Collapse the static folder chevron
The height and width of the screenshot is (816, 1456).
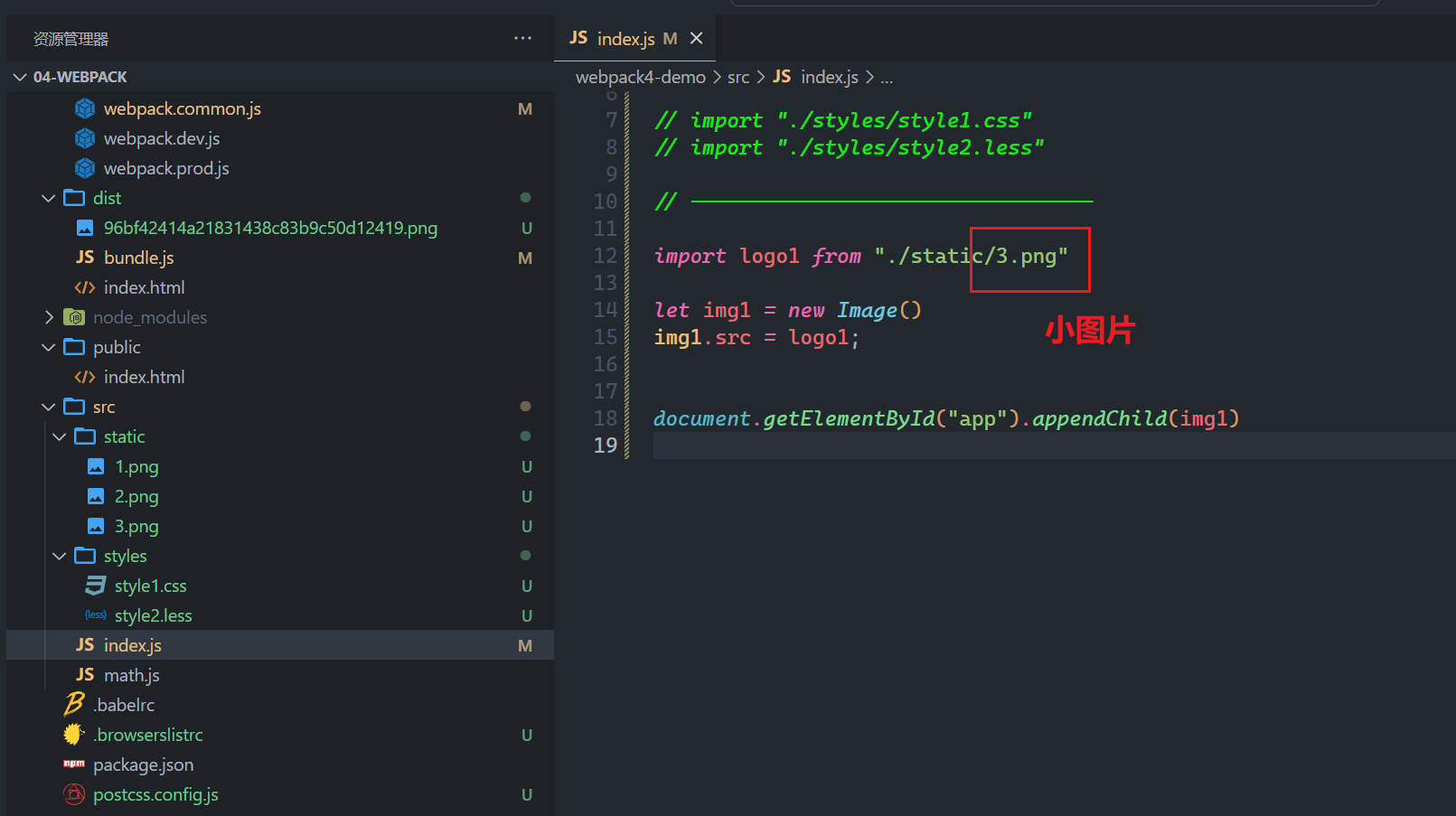[60, 436]
